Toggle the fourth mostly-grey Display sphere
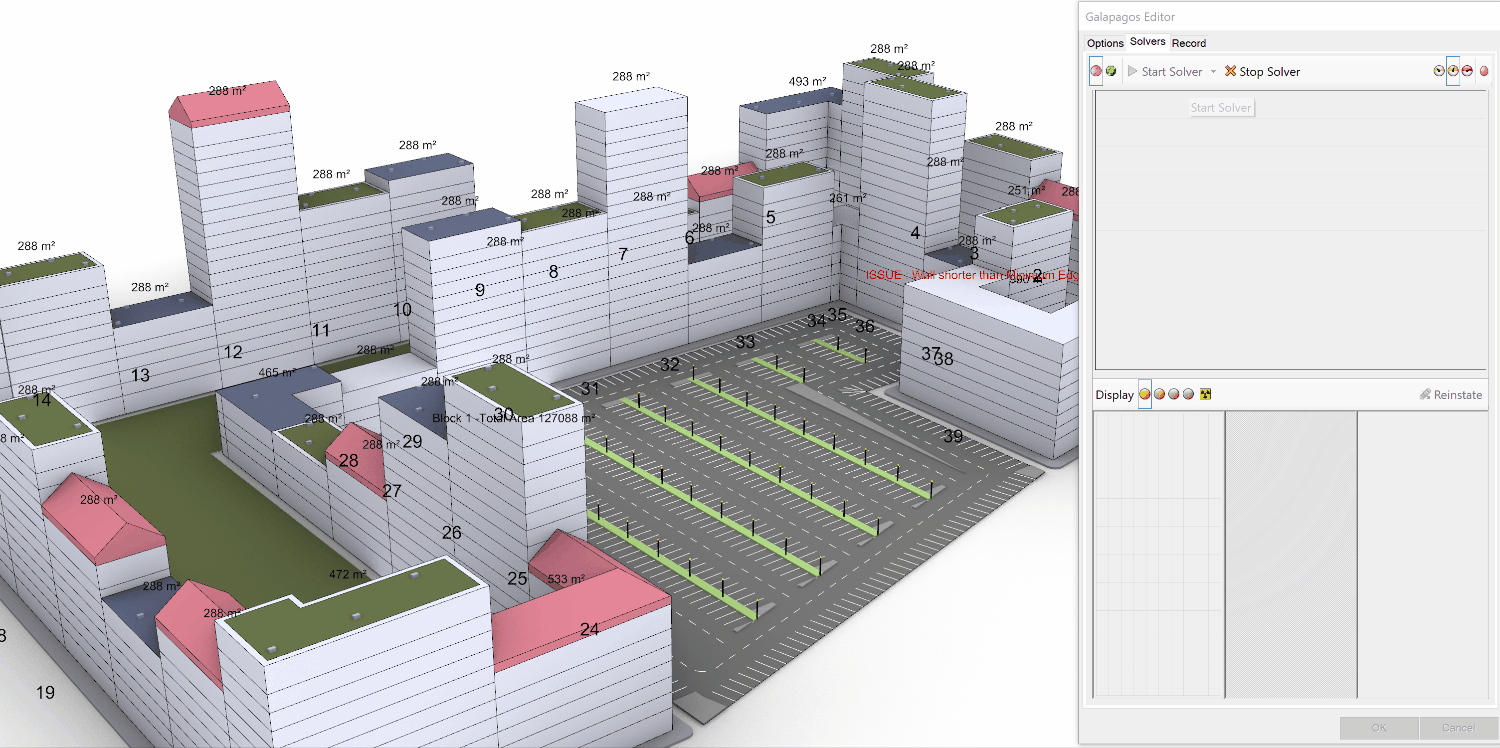This screenshot has width=1500, height=748. coord(1188,394)
